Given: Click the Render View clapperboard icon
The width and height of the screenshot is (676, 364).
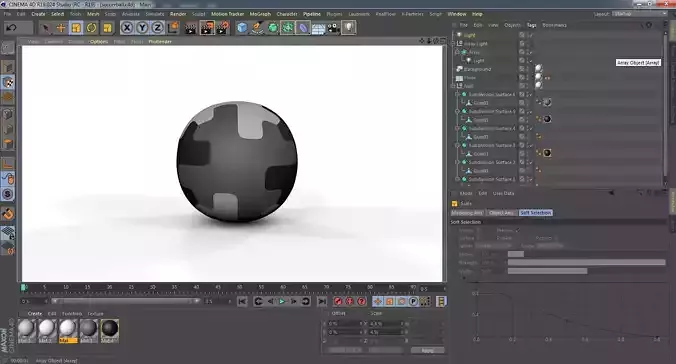Looking at the screenshot, I should pyautogui.click(x=191, y=28).
